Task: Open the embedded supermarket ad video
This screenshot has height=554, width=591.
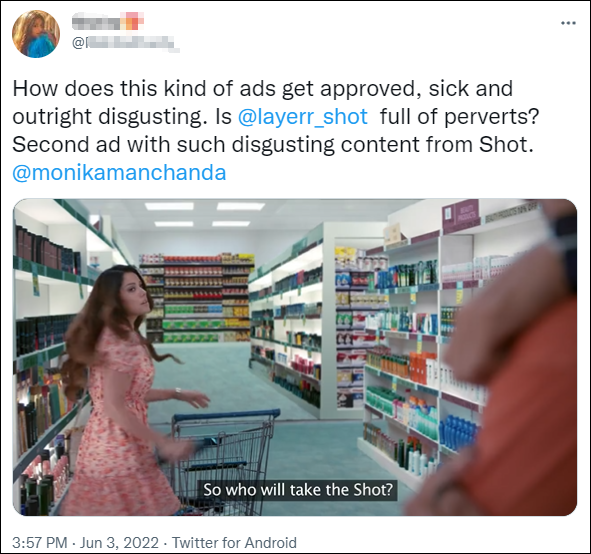Action: (x=295, y=357)
